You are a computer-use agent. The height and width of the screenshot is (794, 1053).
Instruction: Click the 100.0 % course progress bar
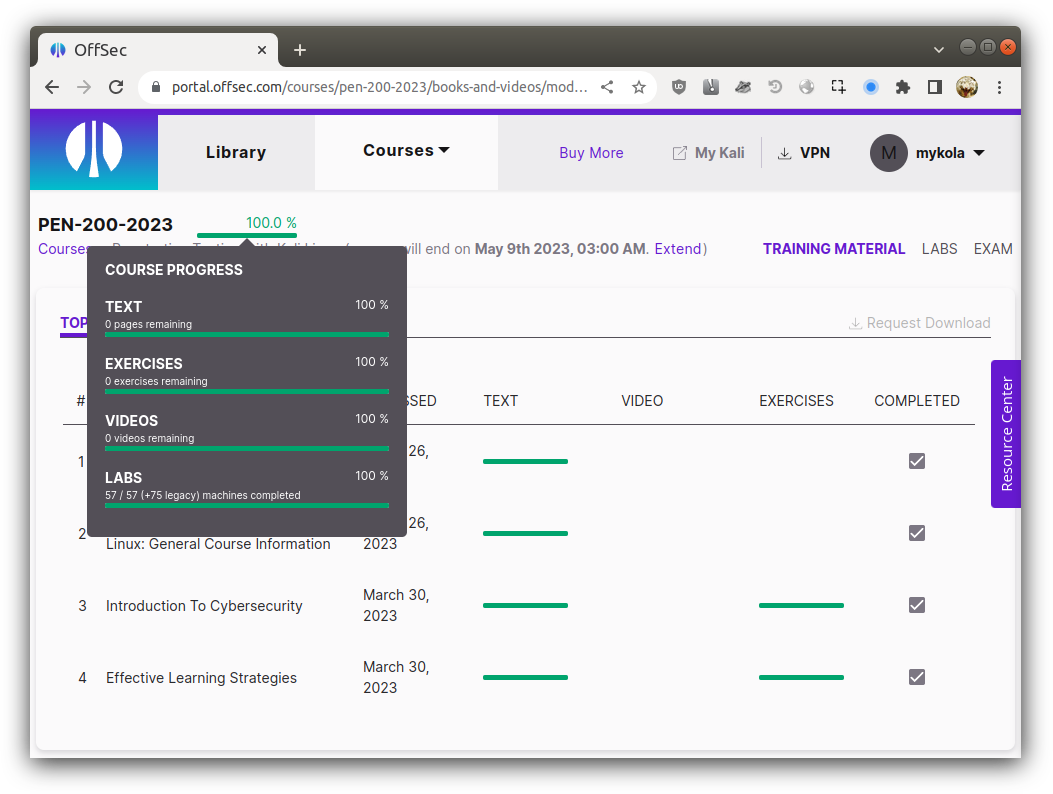[246, 235]
